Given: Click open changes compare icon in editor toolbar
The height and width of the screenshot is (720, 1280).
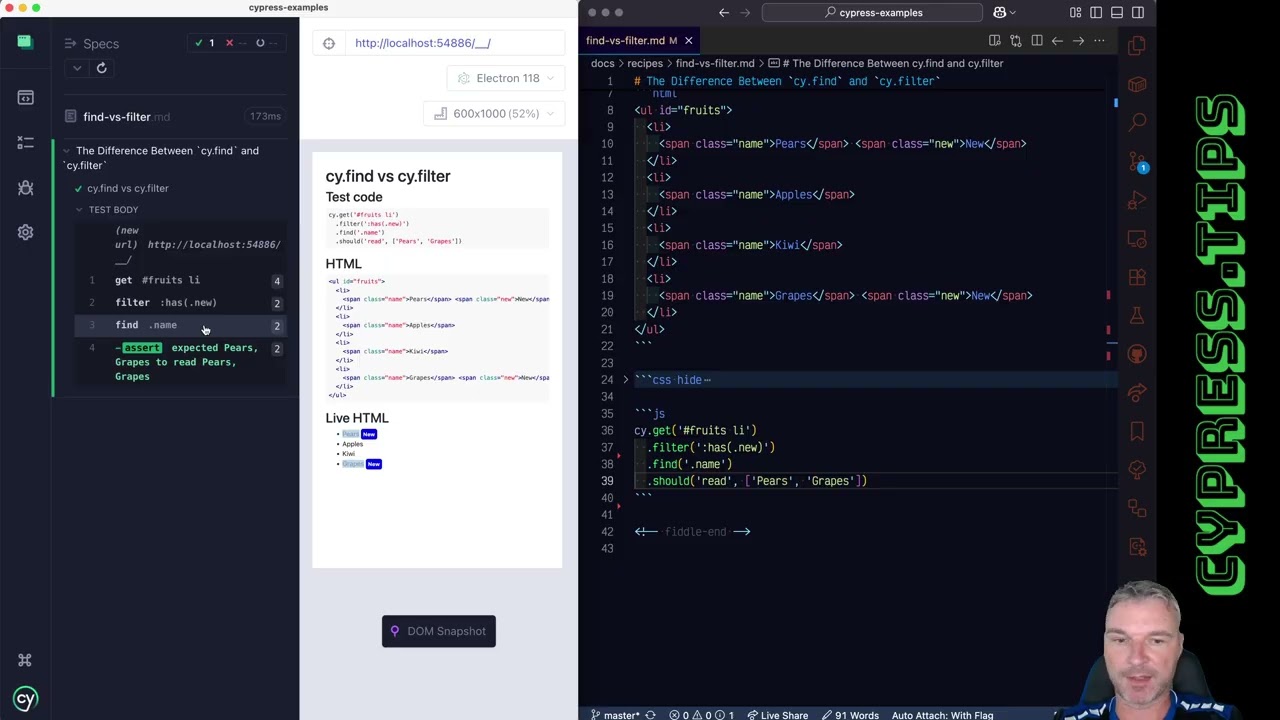Looking at the screenshot, I should coord(1016,41).
